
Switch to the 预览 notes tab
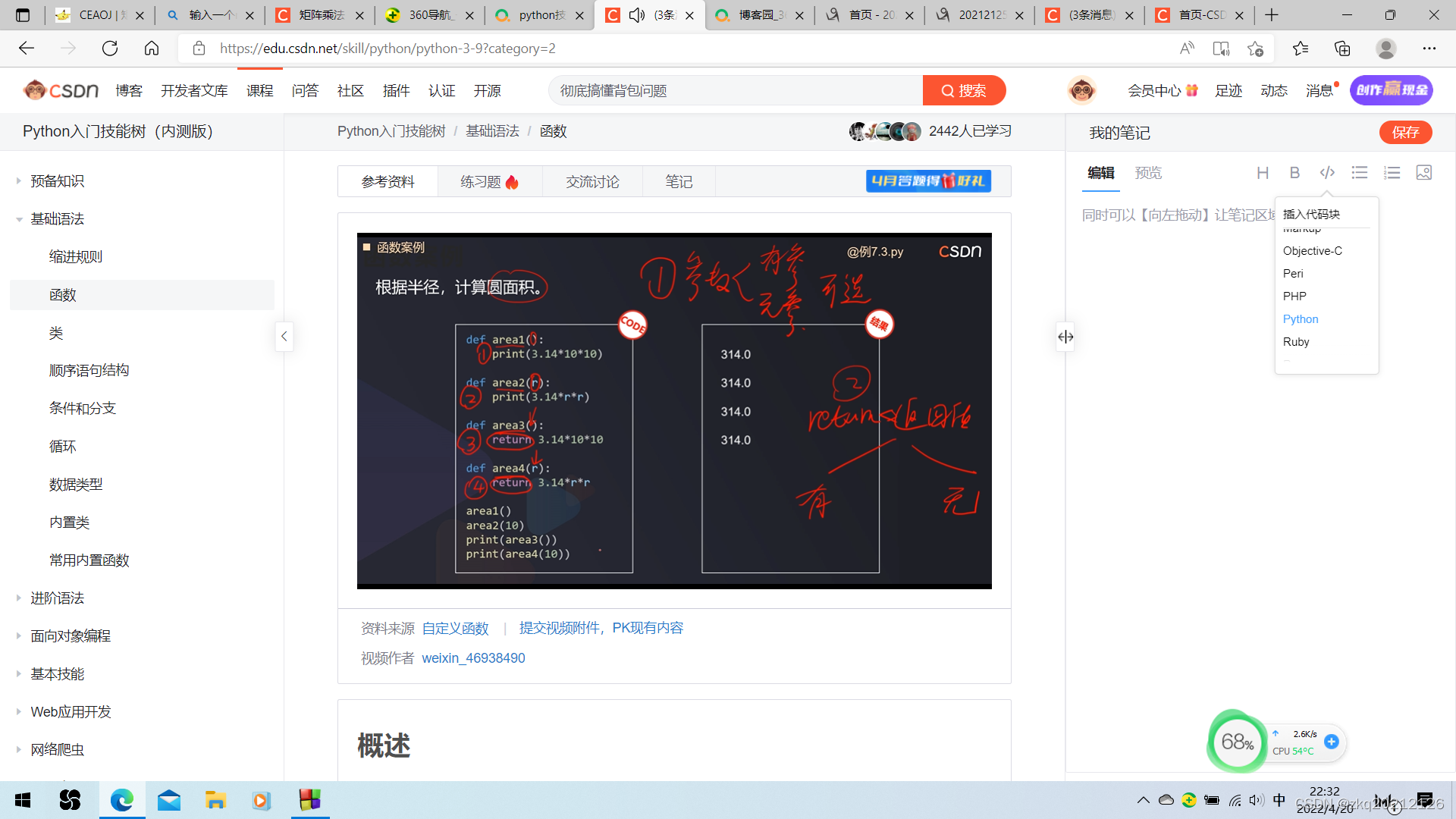pos(1148,173)
